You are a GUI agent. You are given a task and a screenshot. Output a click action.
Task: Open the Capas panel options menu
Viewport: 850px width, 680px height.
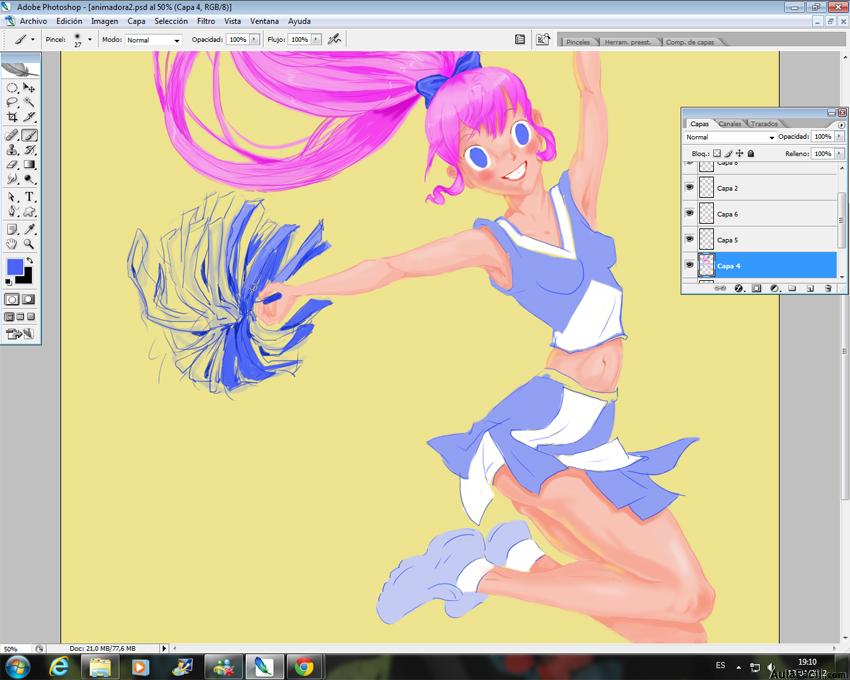(x=841, y=125)
